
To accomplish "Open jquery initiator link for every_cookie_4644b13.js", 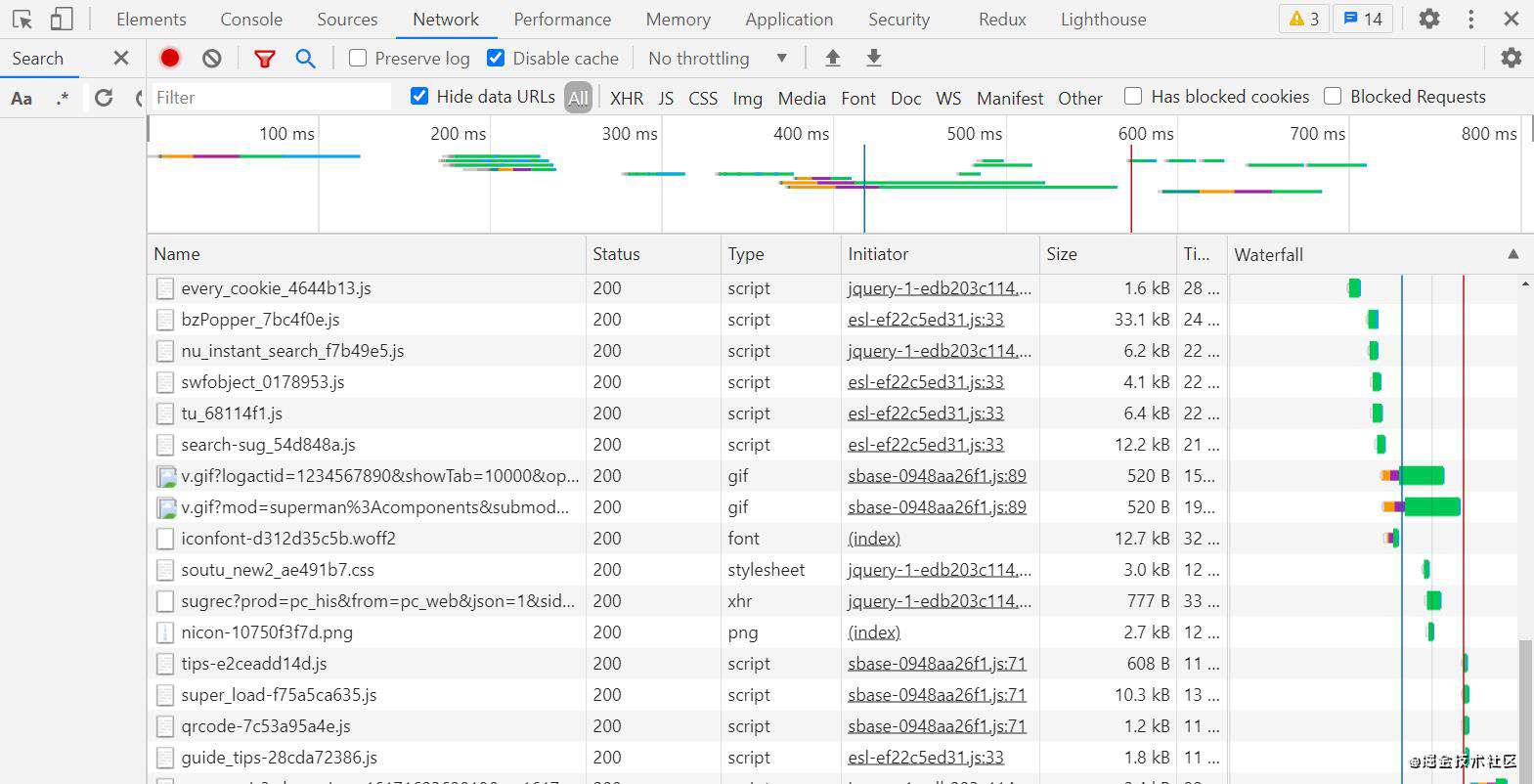I will pyautogui.click(x=940, y=288).
